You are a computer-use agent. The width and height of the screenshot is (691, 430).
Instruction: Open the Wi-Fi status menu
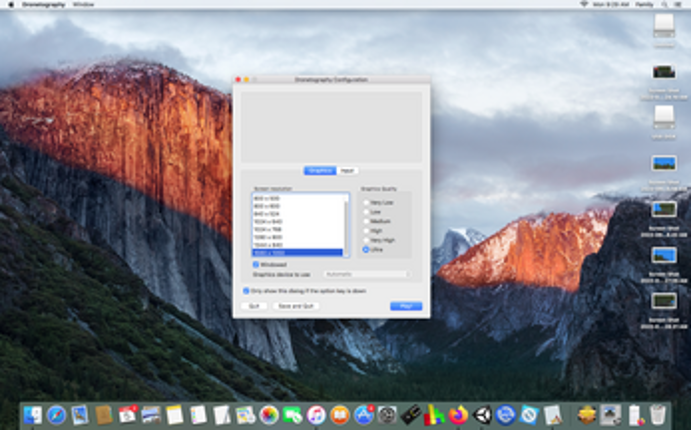coord(584,4)
